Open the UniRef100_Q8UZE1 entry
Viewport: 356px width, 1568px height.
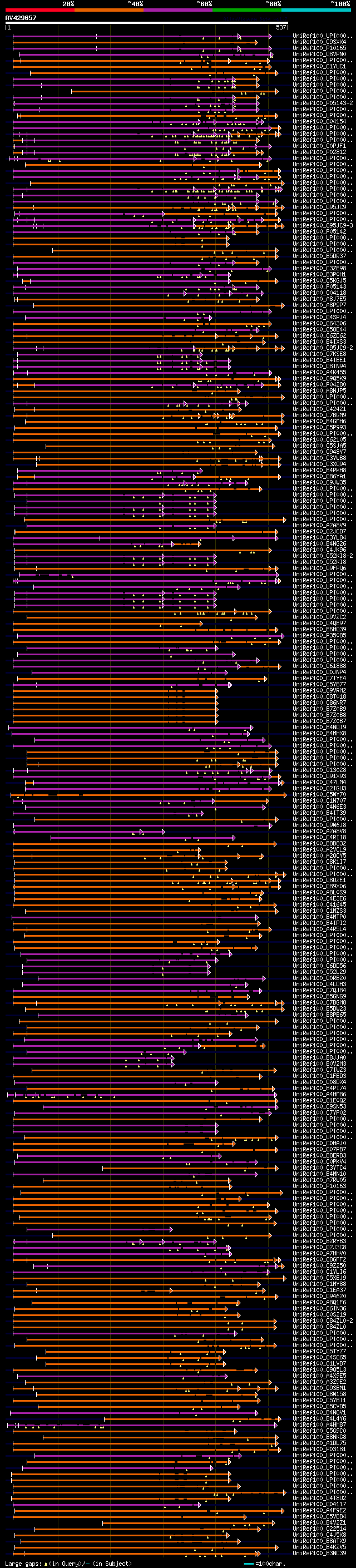coord(319,880)
